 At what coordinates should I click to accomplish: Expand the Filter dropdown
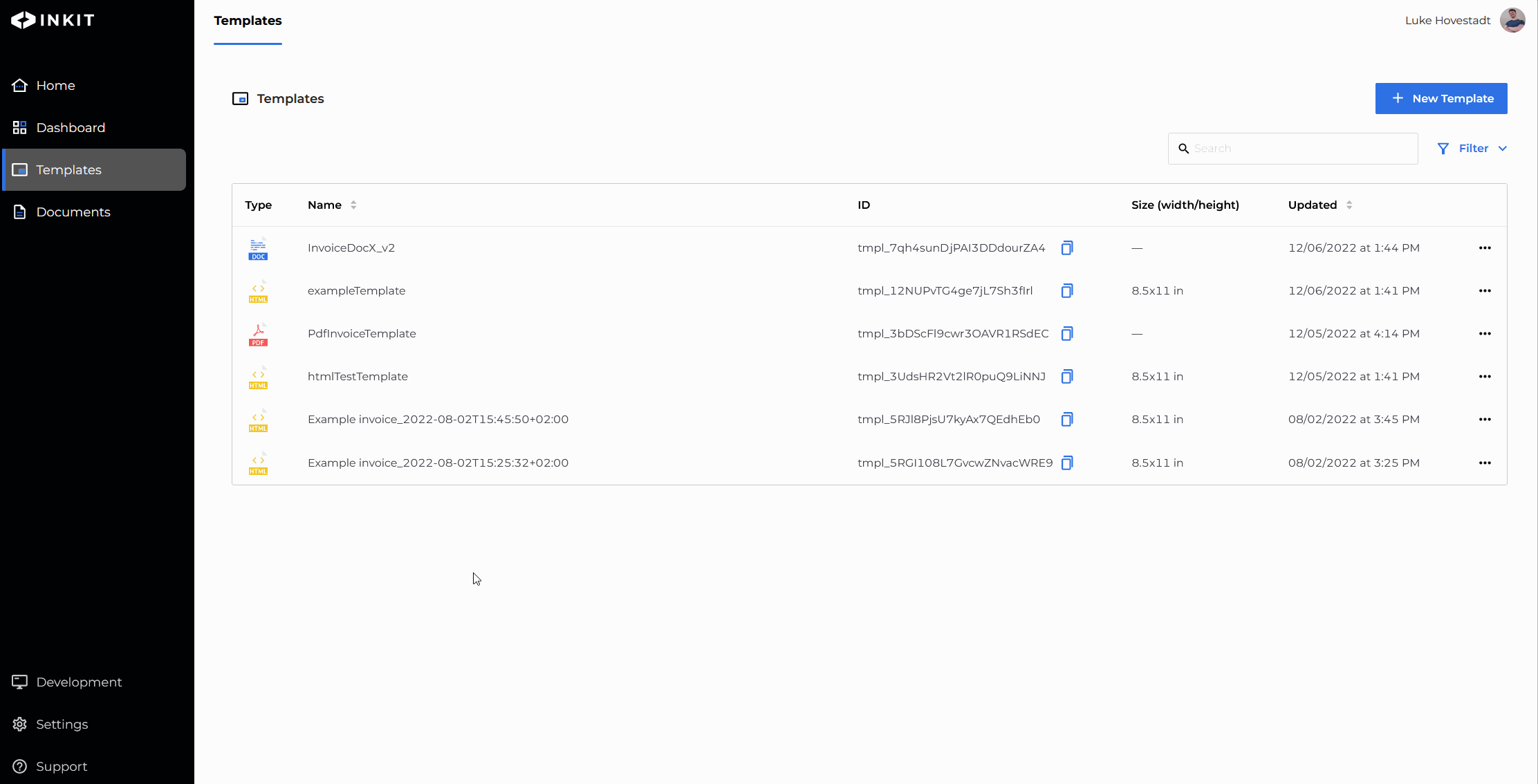click(1472, 148)
